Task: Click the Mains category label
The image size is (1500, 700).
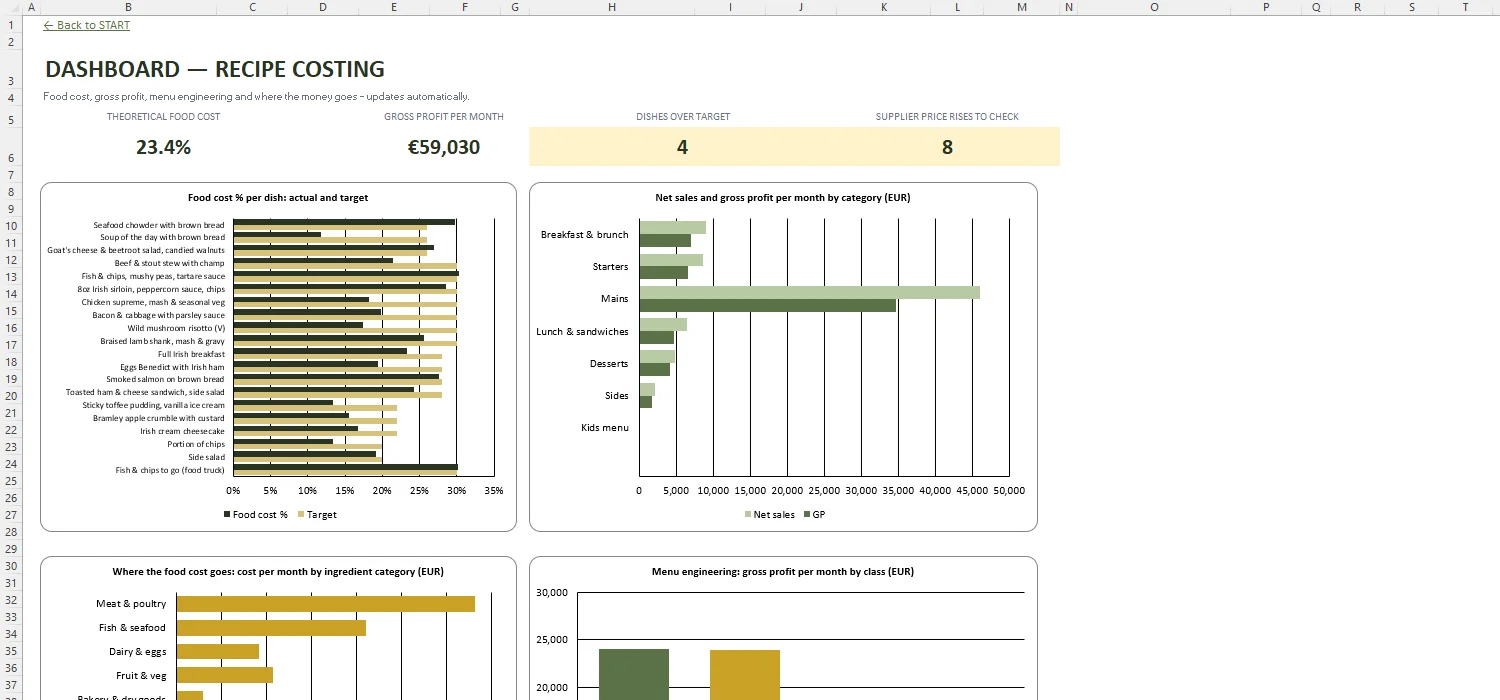Action: tap(615, 299)
